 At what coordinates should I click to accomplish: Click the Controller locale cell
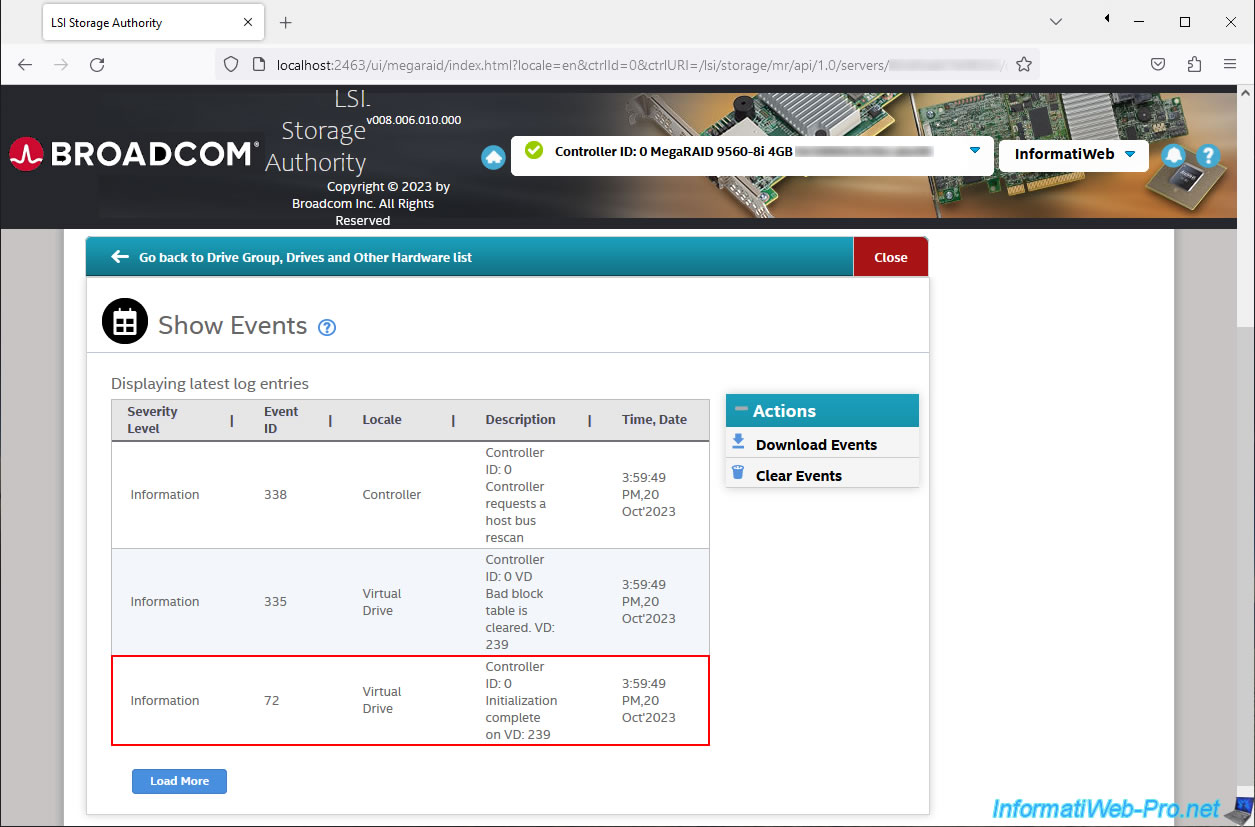tap(391, 495)
